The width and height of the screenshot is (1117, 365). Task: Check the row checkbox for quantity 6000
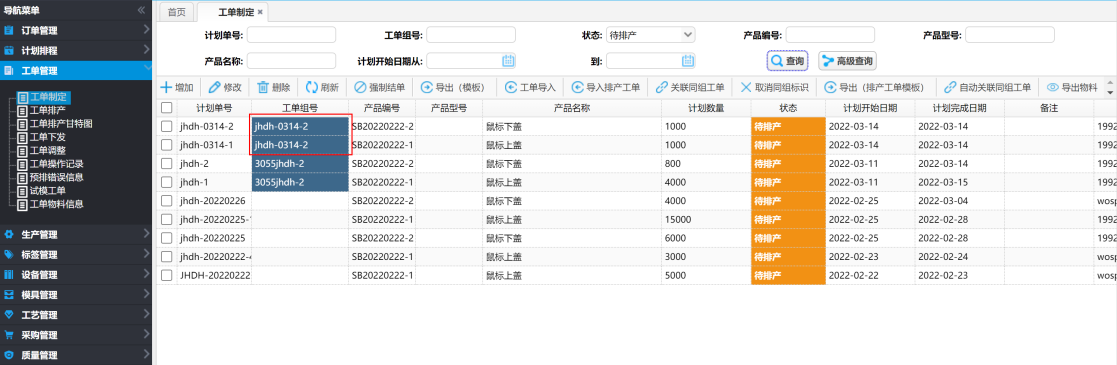[x=167, y=237]
